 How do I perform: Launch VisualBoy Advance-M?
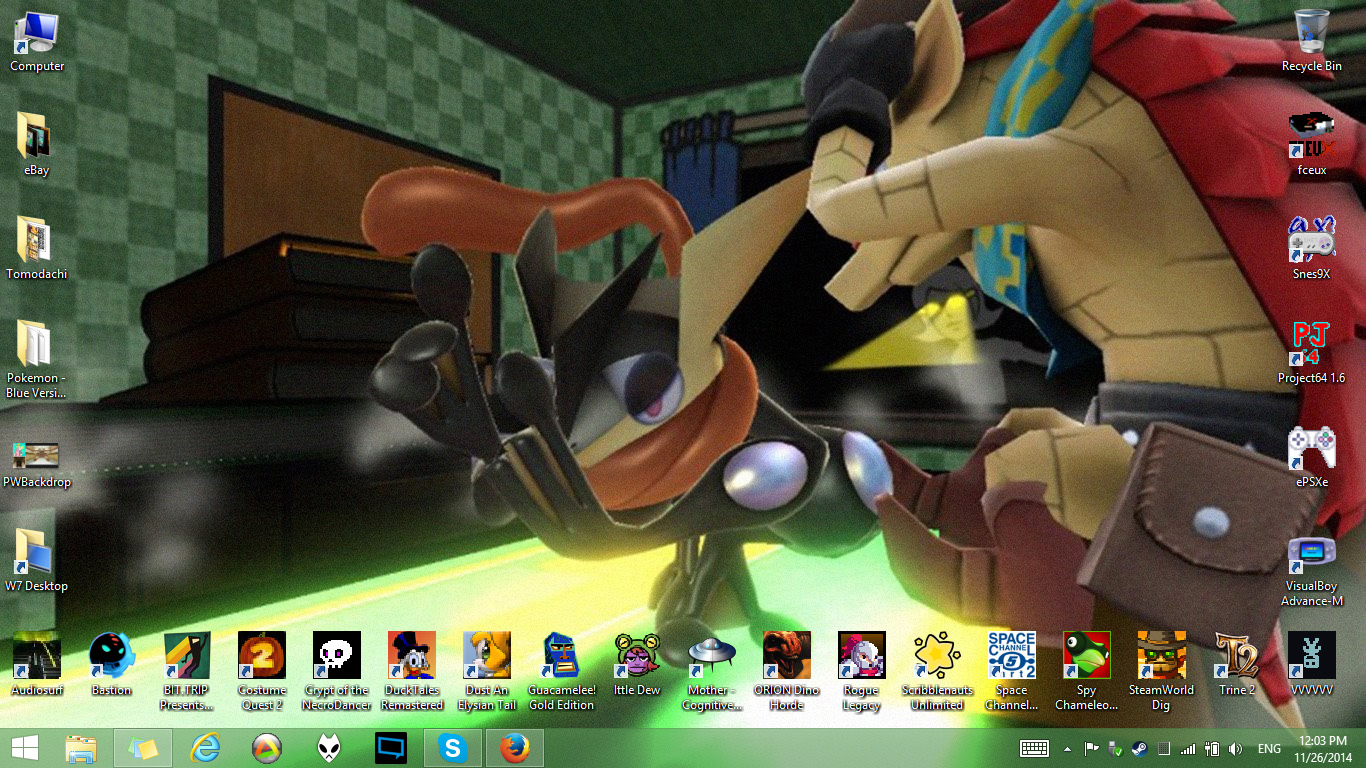pos(1312,572)
